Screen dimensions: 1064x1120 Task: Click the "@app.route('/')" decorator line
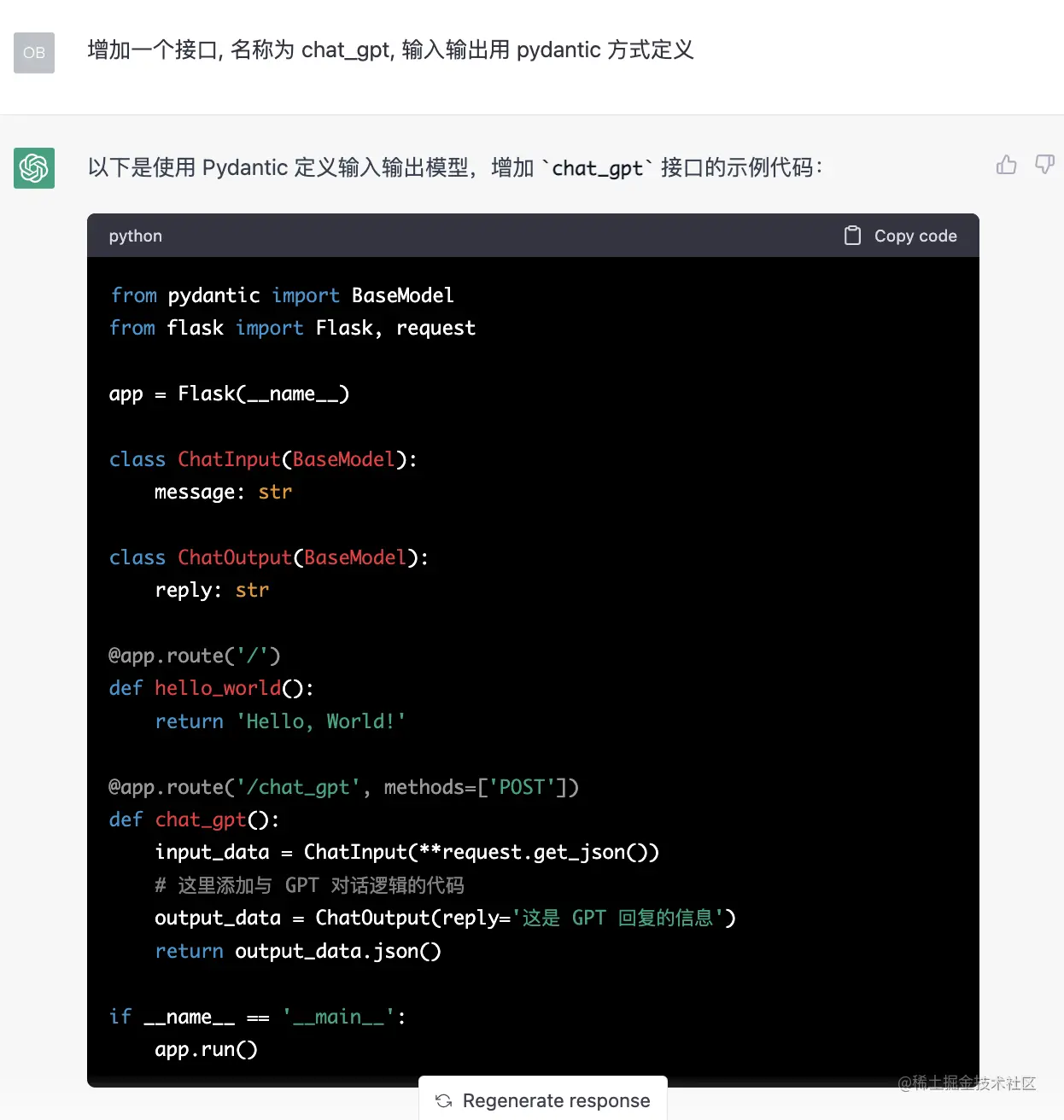pos(195,656)
